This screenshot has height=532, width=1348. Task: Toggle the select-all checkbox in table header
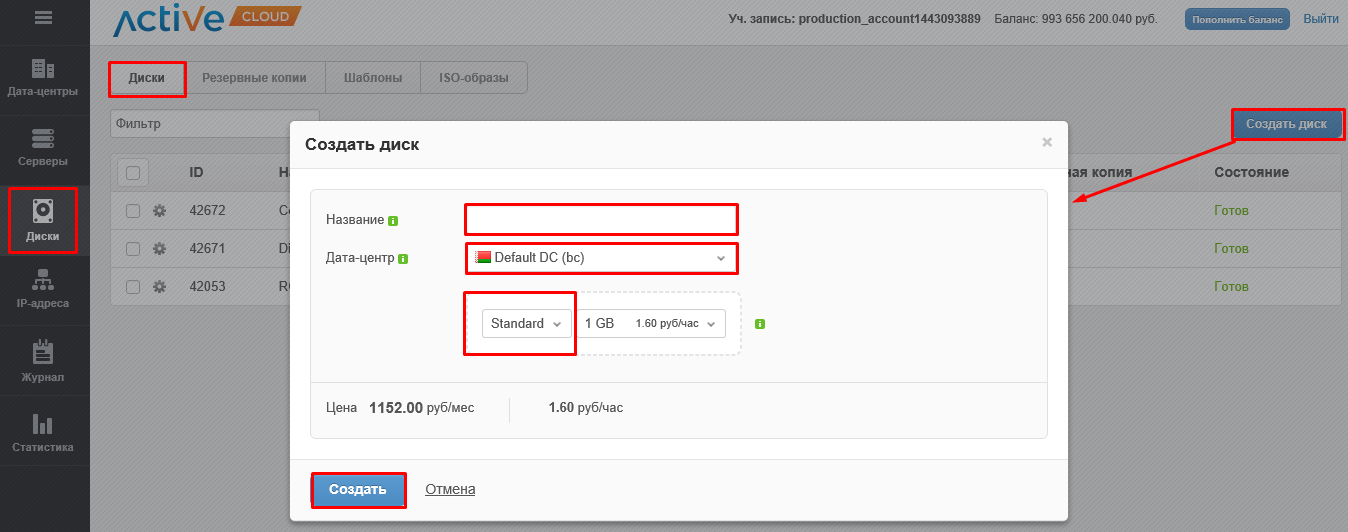[x=133, y=172]
